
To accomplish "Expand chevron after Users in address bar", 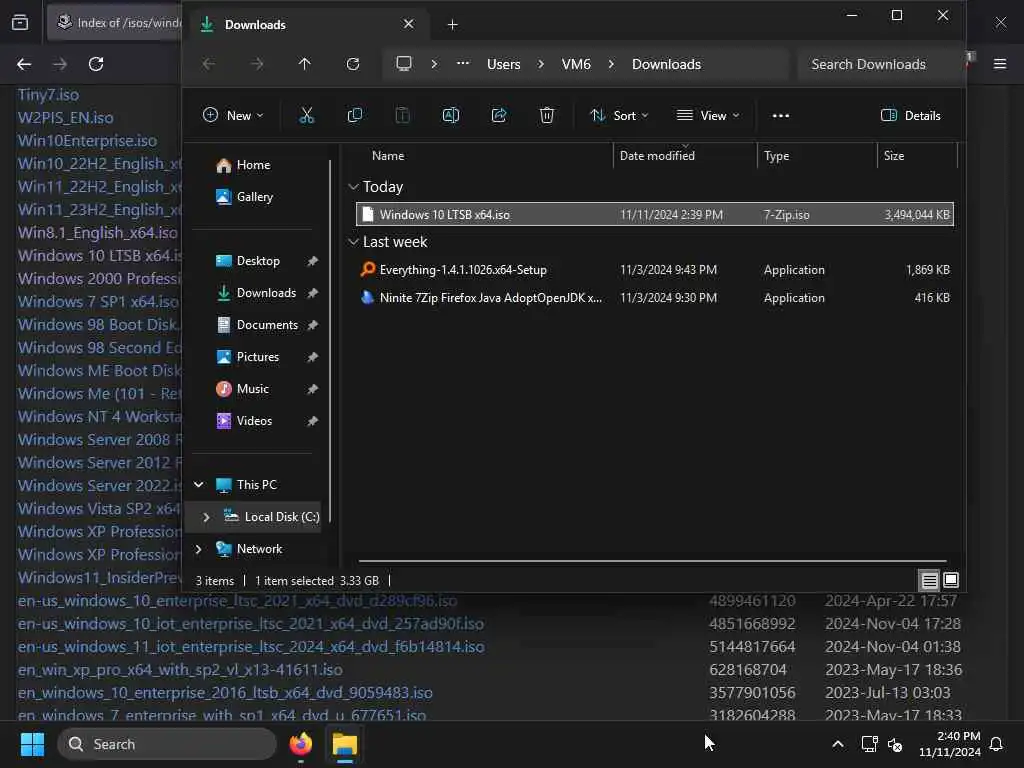I will click(541, 64).
